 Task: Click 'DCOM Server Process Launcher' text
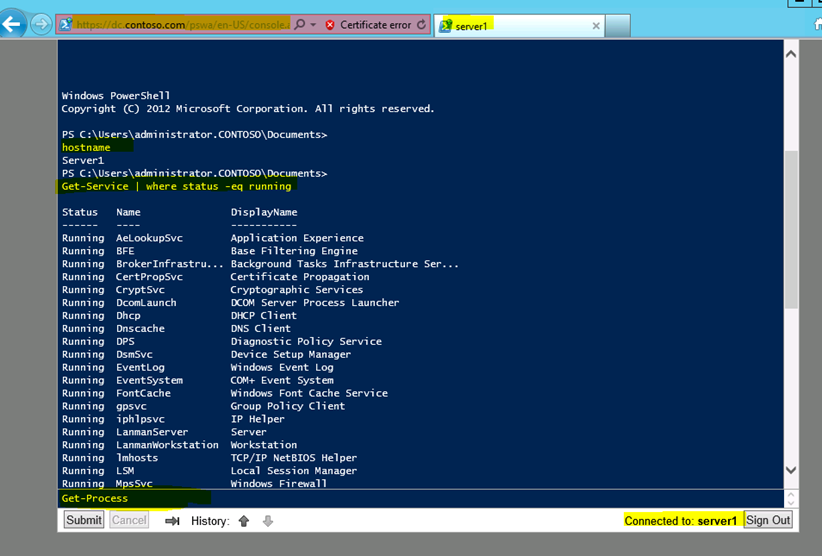315,302
